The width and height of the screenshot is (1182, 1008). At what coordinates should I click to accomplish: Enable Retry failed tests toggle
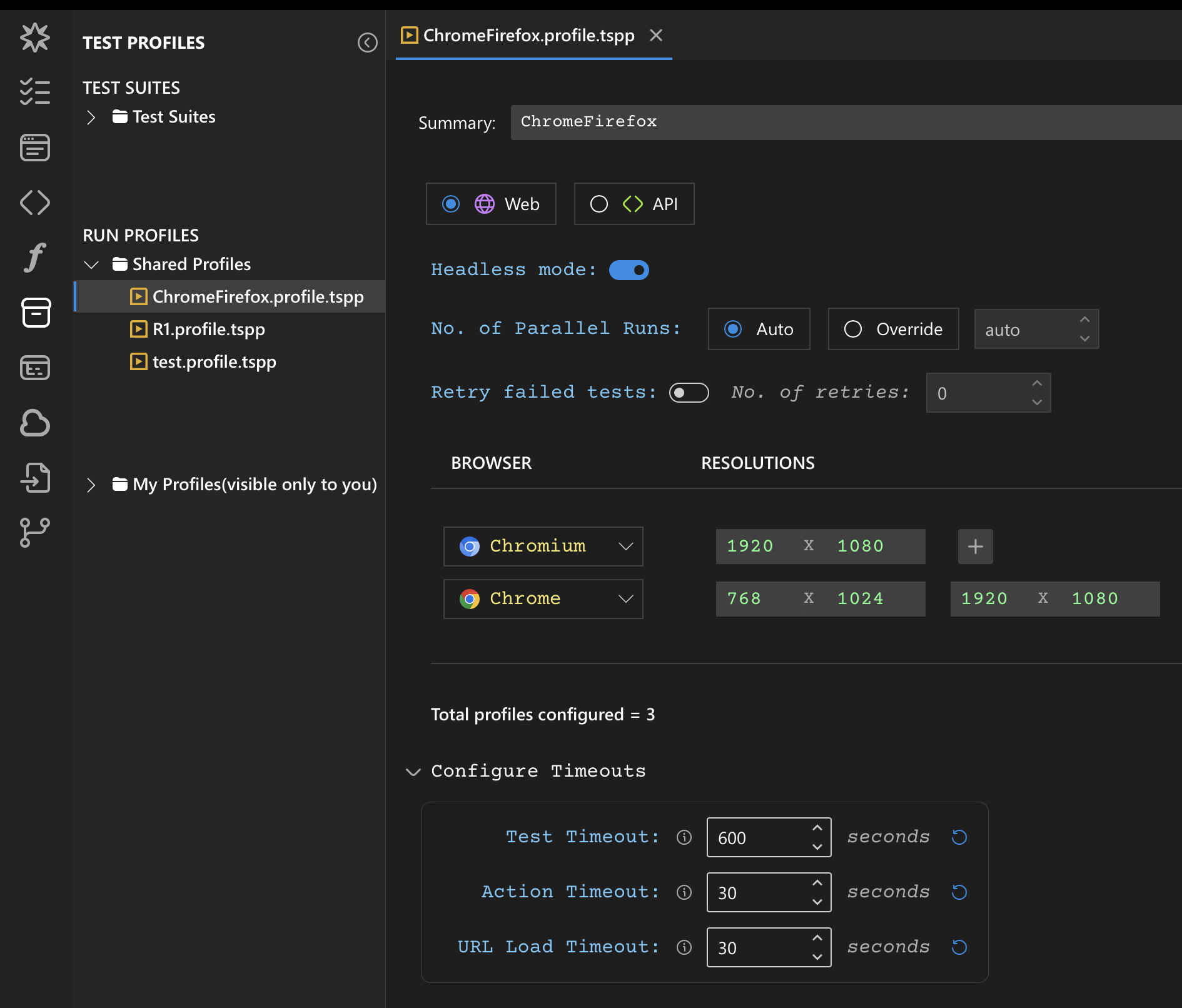pos(689,393)
